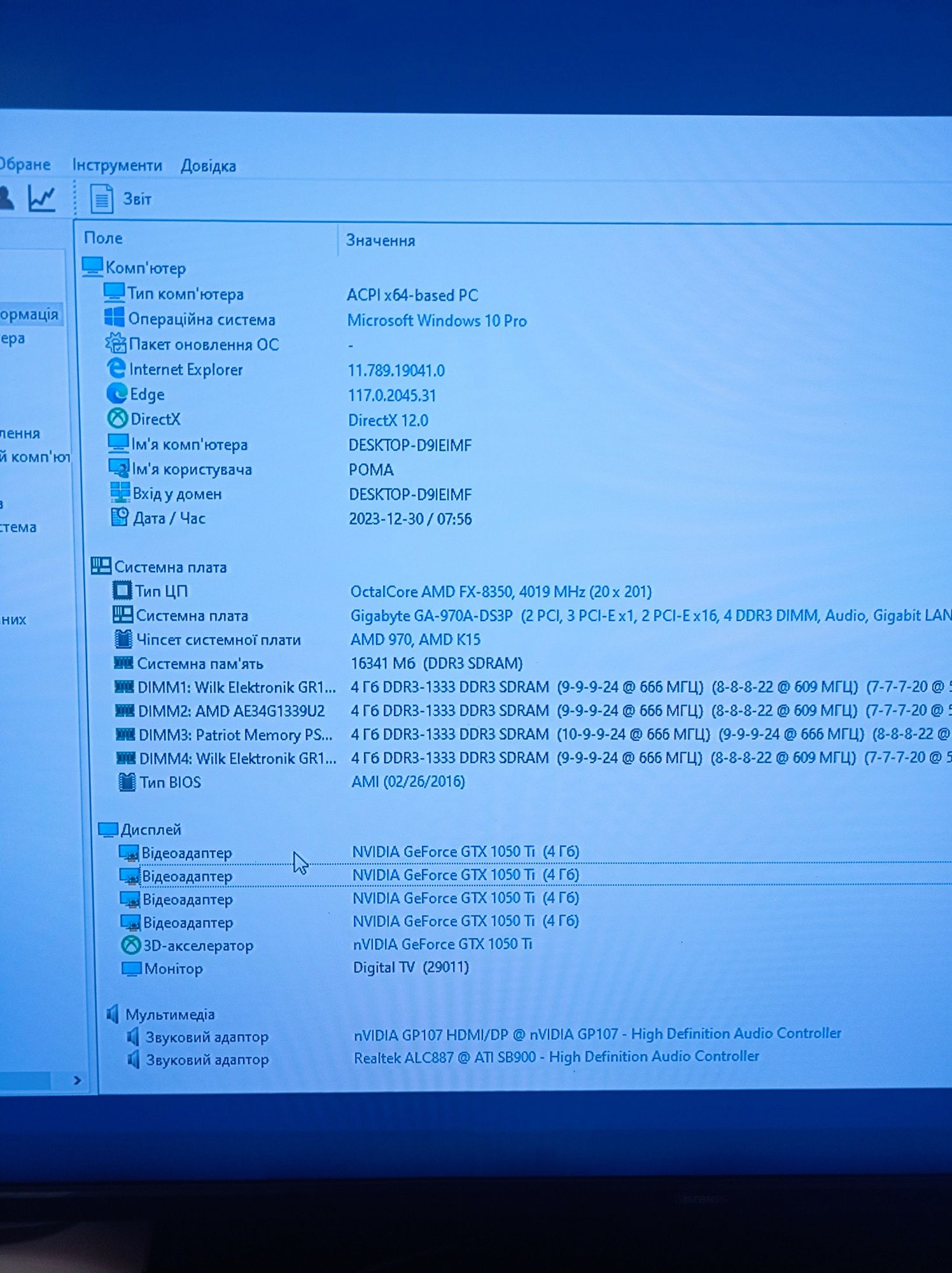Select the Мультимедіа group header
This screenshot has height=1273, width=952.
[170, 1014]
